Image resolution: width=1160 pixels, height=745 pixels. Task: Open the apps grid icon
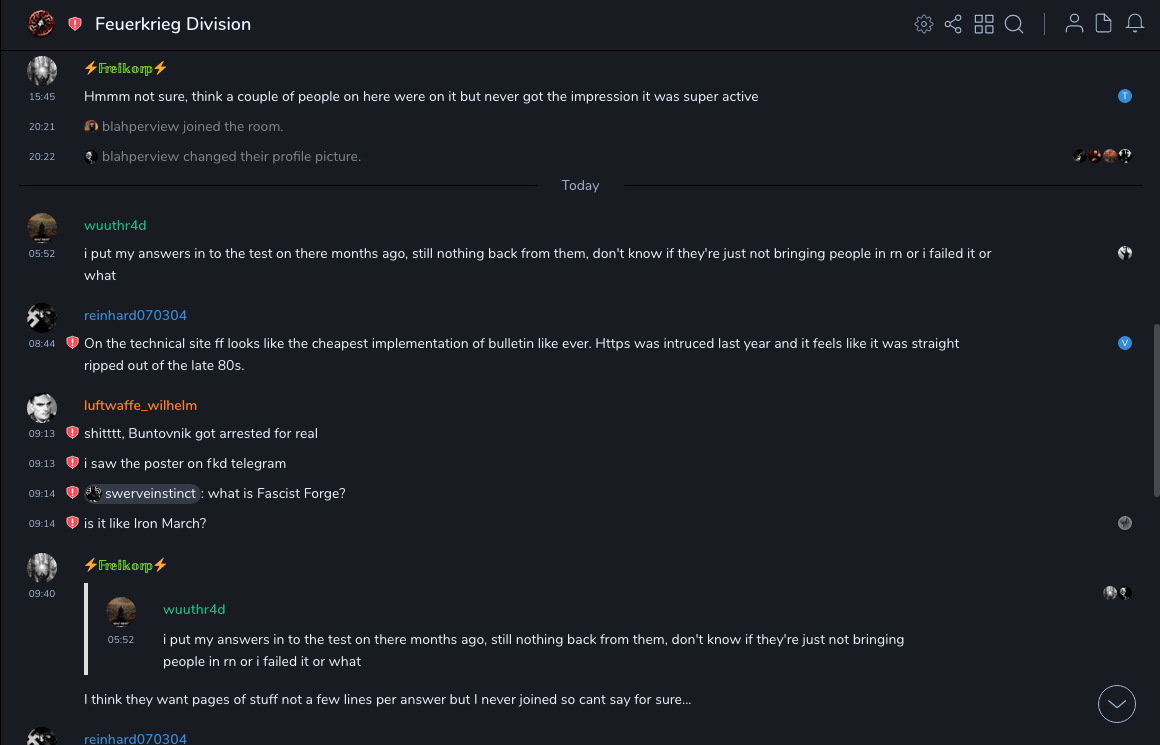tap(984, 24)
